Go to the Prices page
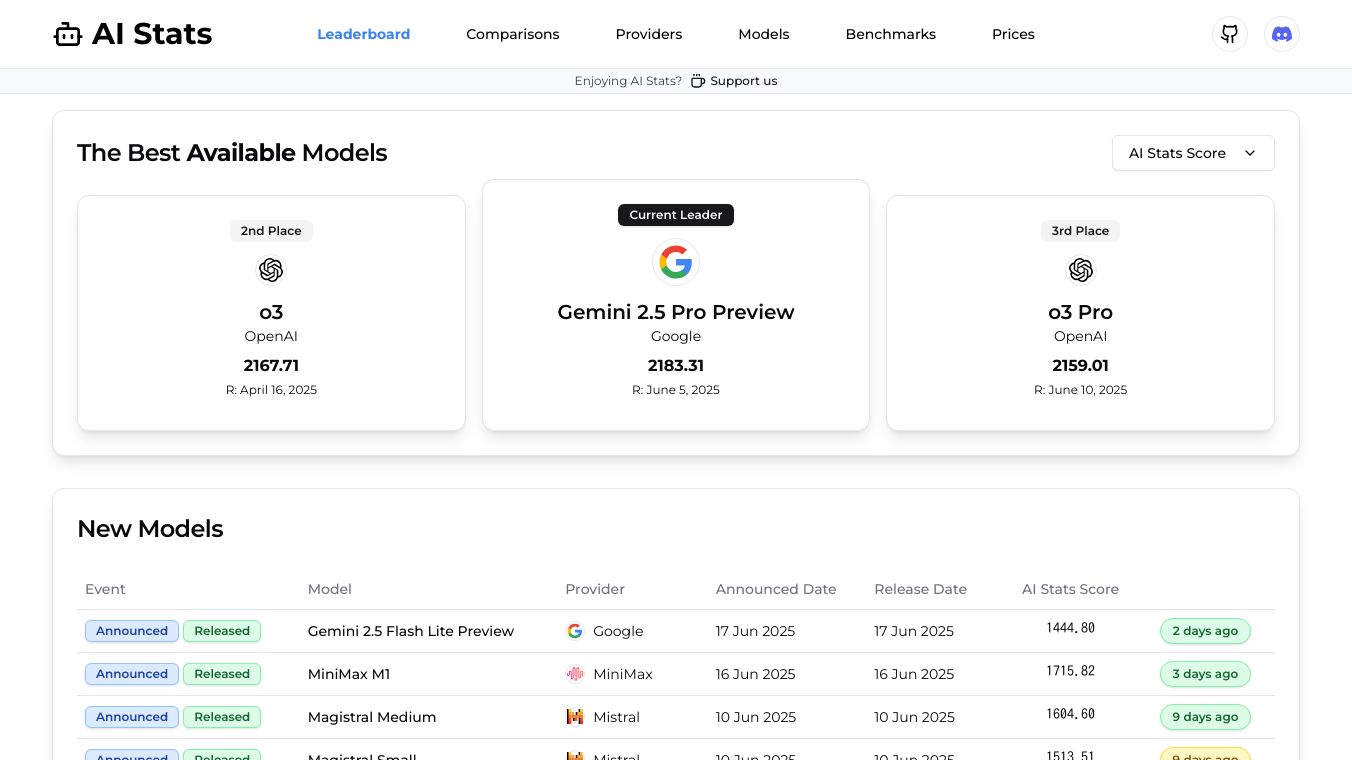This screenshot has width=1352, height=760. tap(1013, 34)
